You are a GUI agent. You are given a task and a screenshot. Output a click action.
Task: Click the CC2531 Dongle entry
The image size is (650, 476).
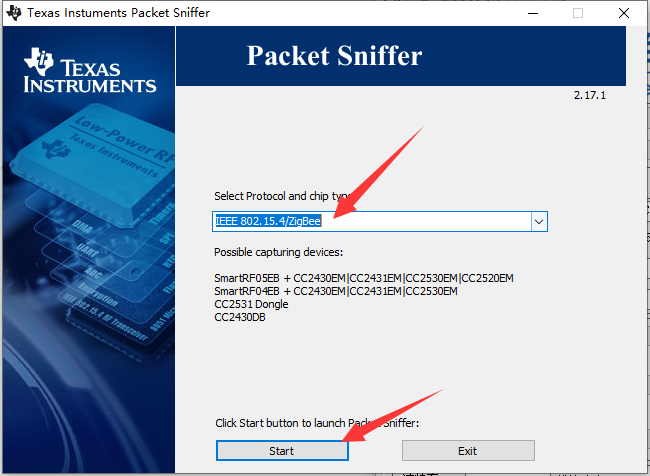point(250,304)
